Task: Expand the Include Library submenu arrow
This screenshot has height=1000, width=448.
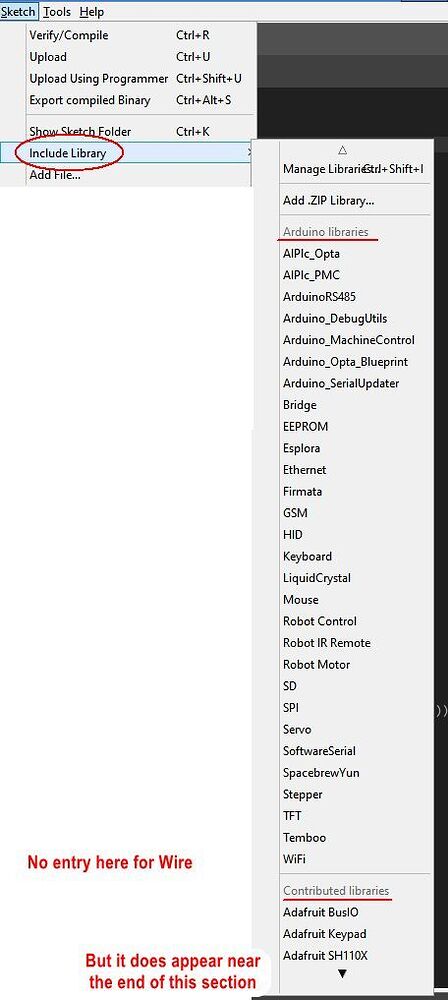Action: (250, 153)
